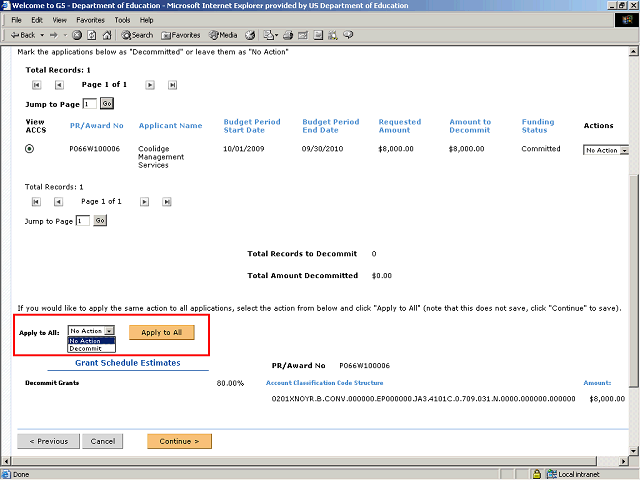Click top Jump to Page input field
This screenshot has width=640, height=480.
click(x=89, y=104)
